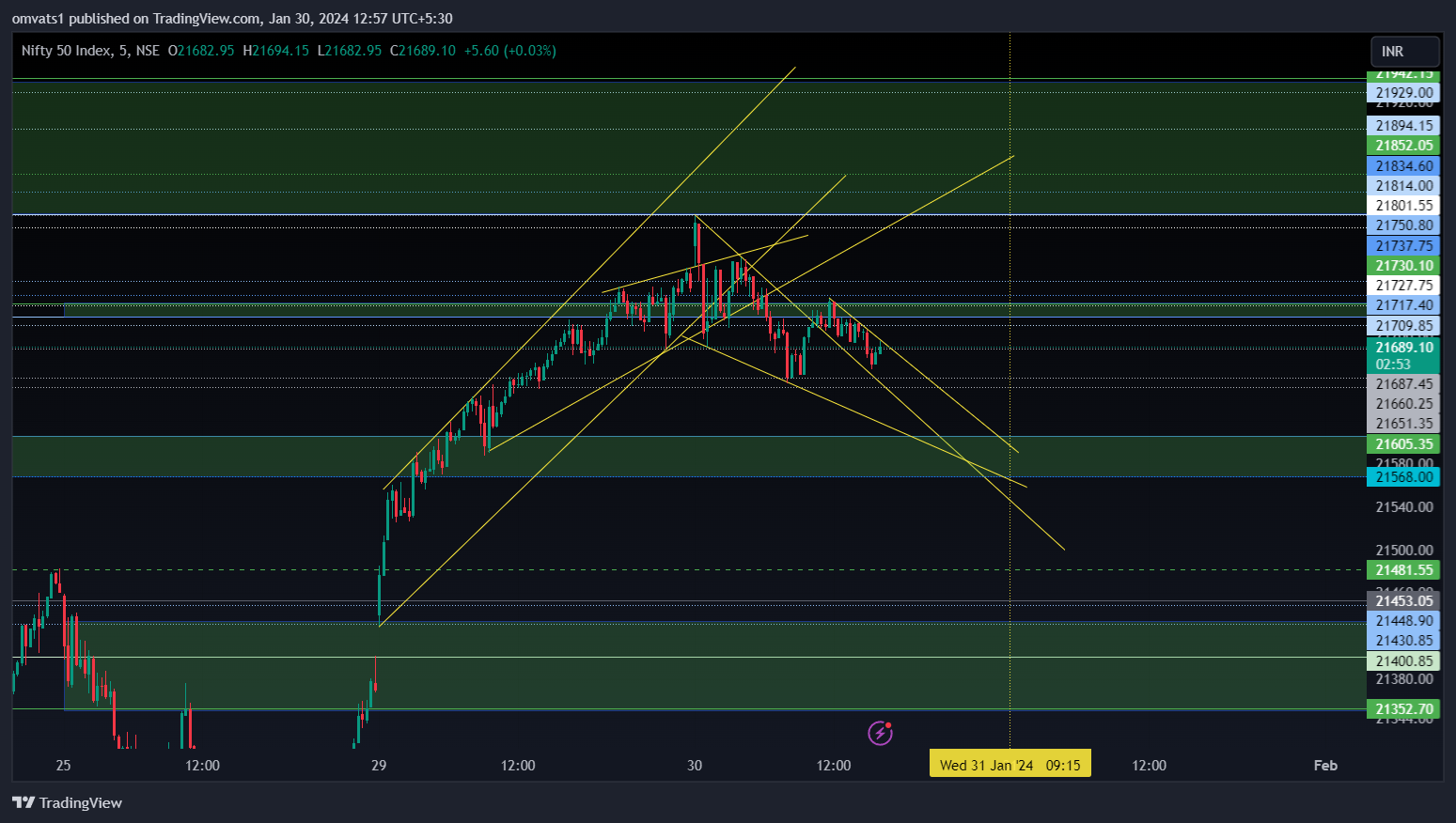Viewport: 1456px width, 823px height.
Task: Click the TradingView logo at bottom
Action: [67, 802]
